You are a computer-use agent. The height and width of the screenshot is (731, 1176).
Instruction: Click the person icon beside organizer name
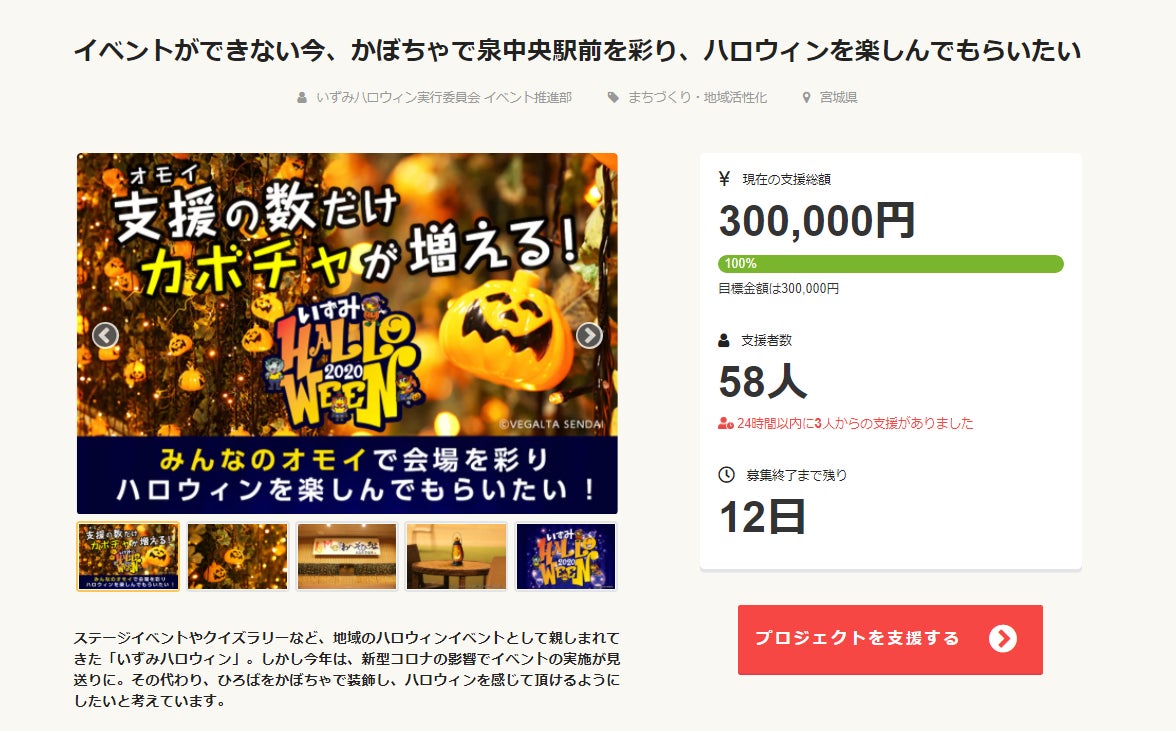pyautogui.click(x=302, y=97)
